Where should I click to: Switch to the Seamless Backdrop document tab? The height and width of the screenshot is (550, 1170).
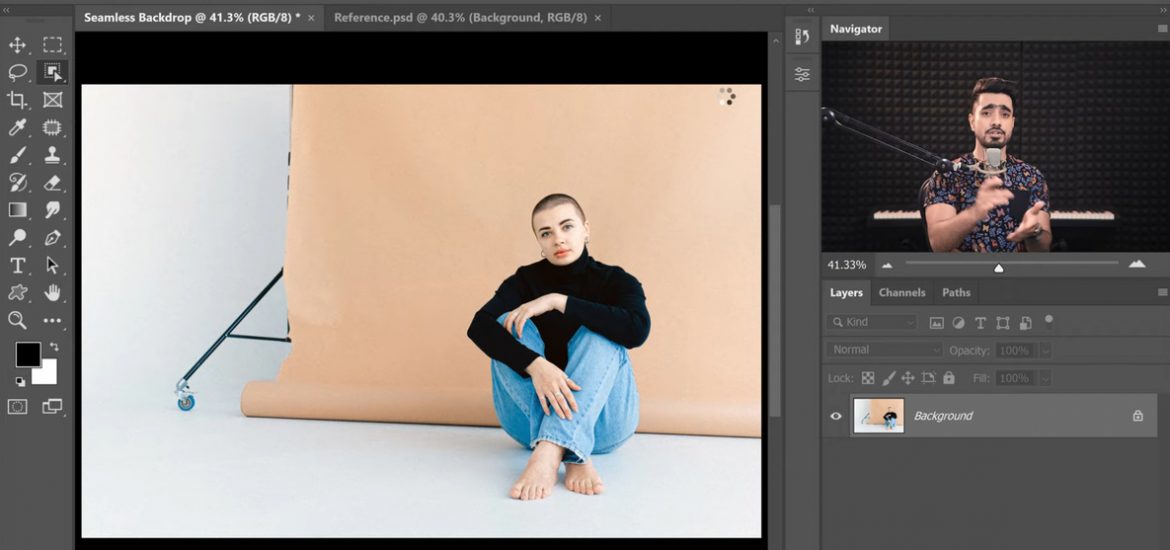pyautogui.click(x=192, y=17)
